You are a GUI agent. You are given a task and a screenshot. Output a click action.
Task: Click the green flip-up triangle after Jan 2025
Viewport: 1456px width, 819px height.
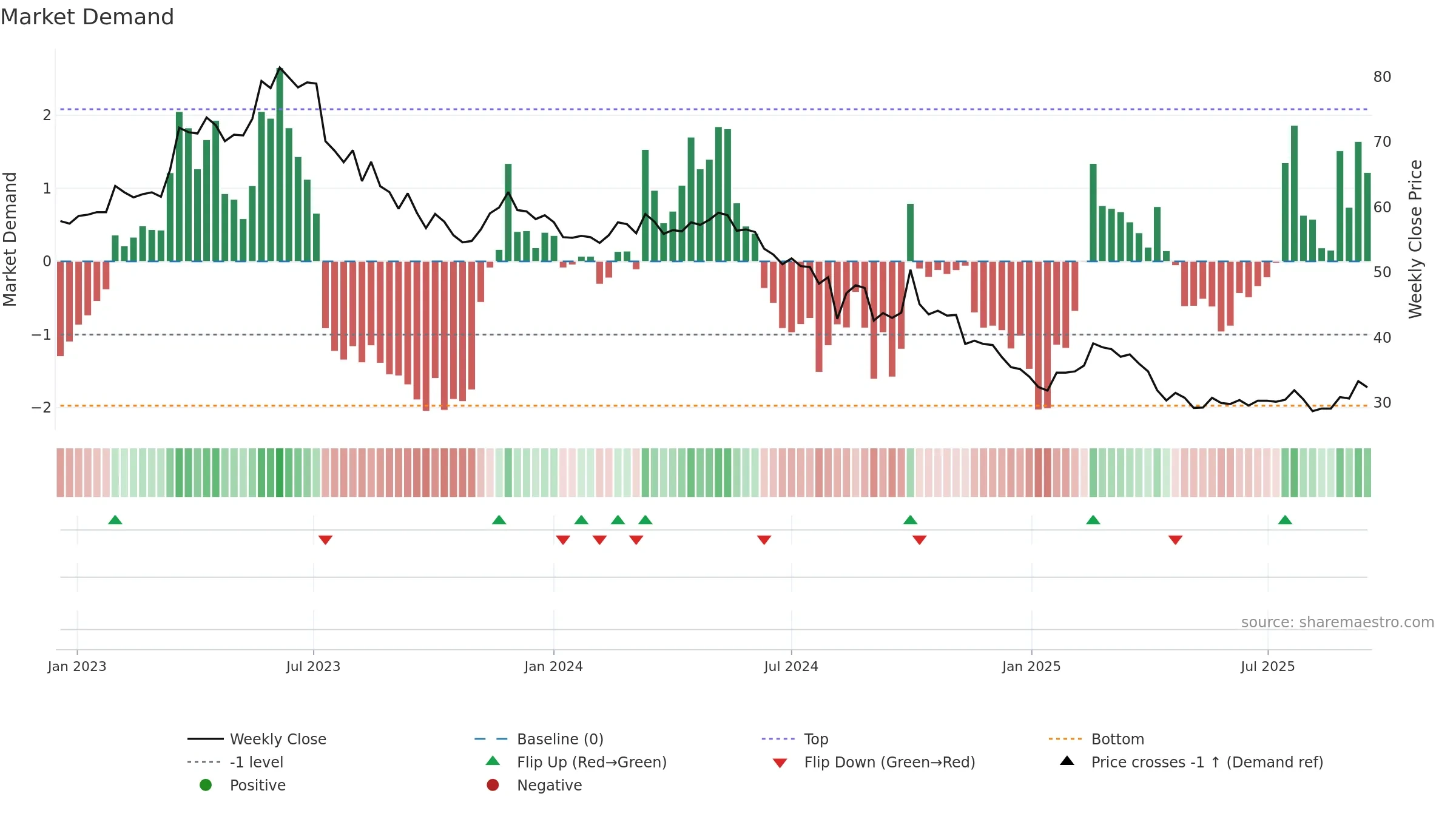tap(1093, 520)
